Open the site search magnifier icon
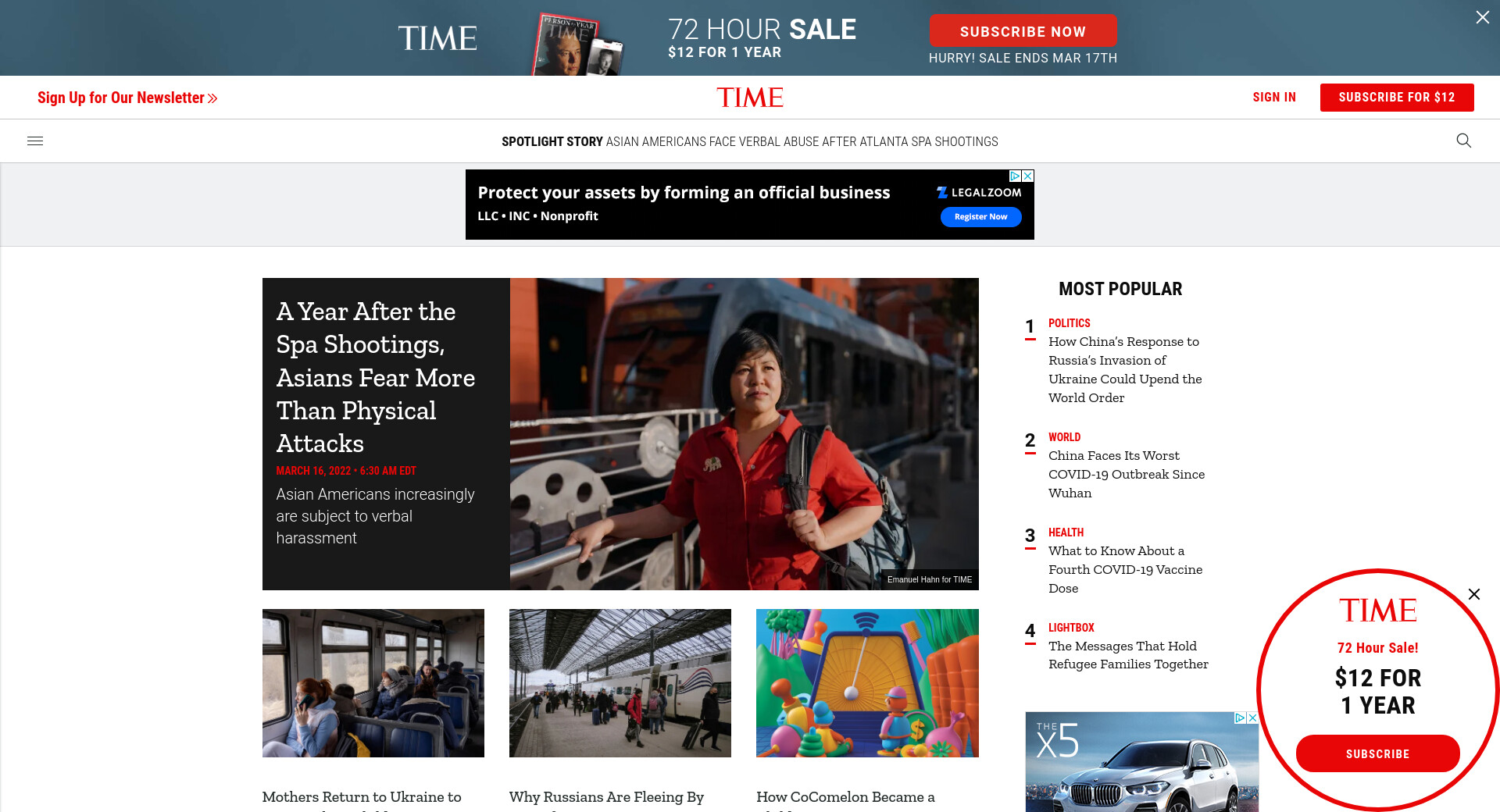Image resolution: width=1500 pixels, height=812 pixels. coord(1463,141)
